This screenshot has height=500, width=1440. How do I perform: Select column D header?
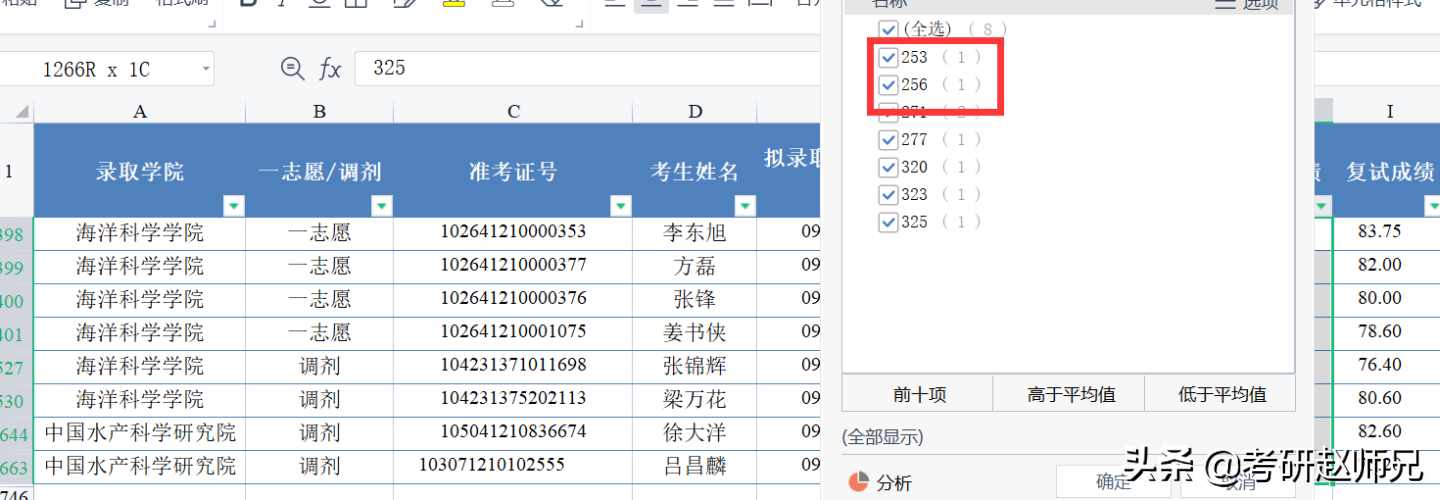(x=695, y=111)
